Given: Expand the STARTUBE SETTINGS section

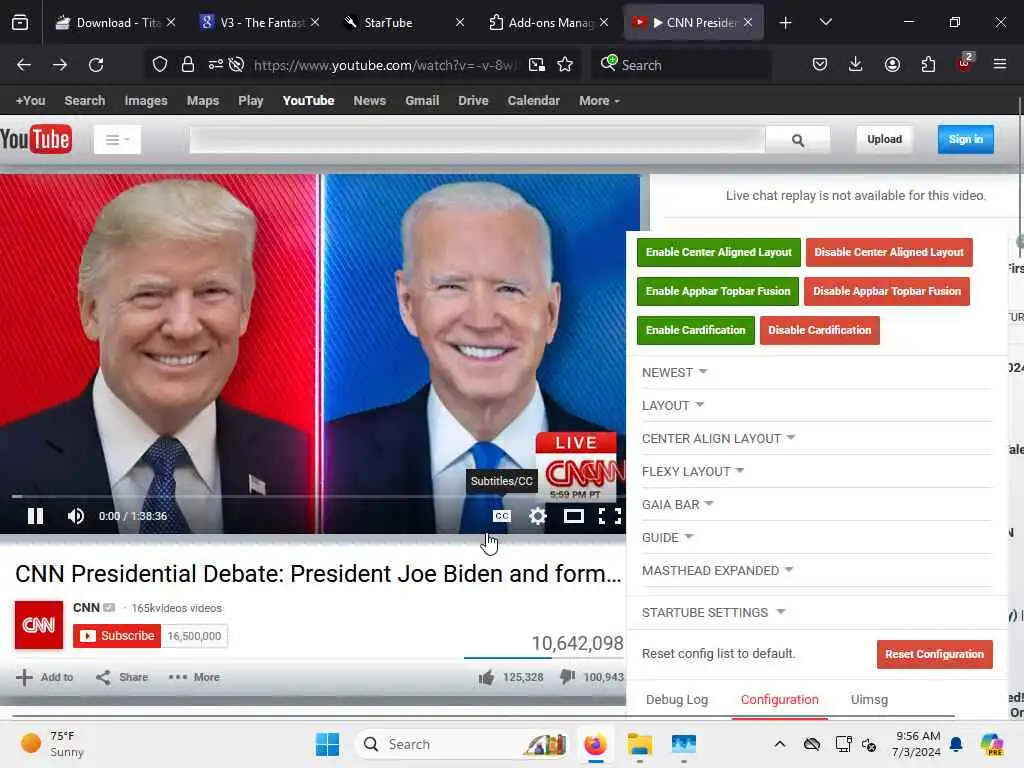Looking at the screenshot, I should click(713, 613).
